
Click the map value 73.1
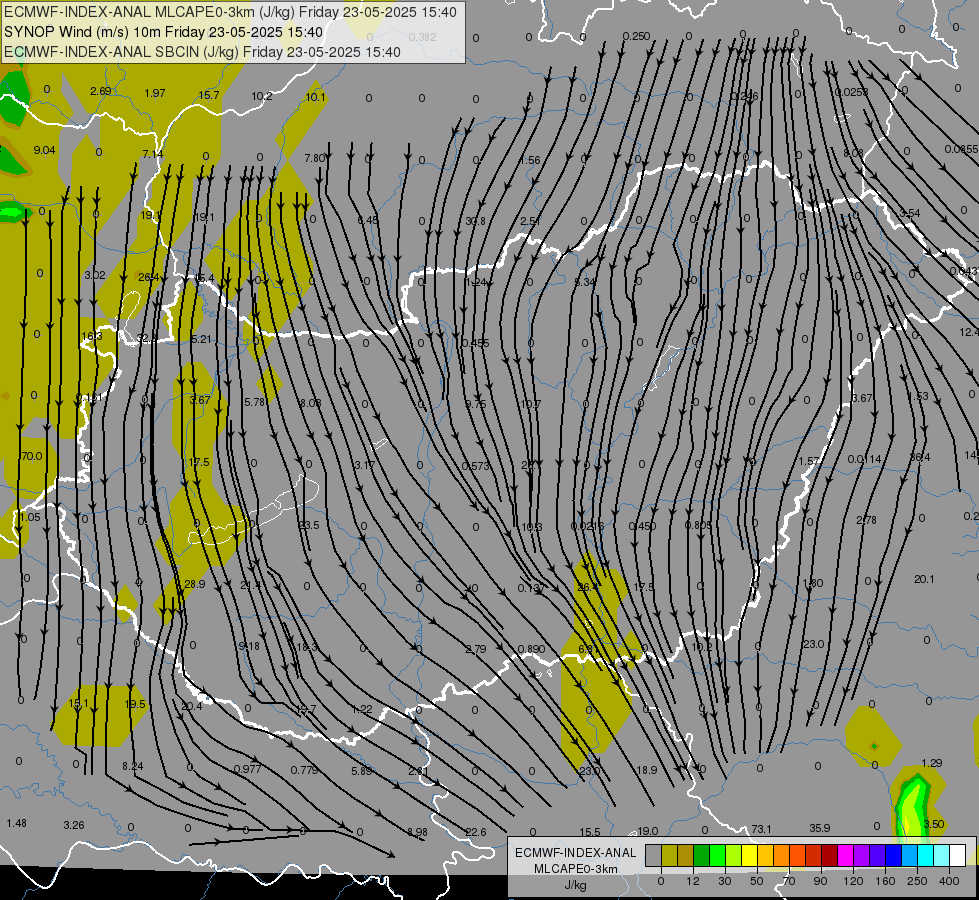pyautogui.click(x=762, y=829)
